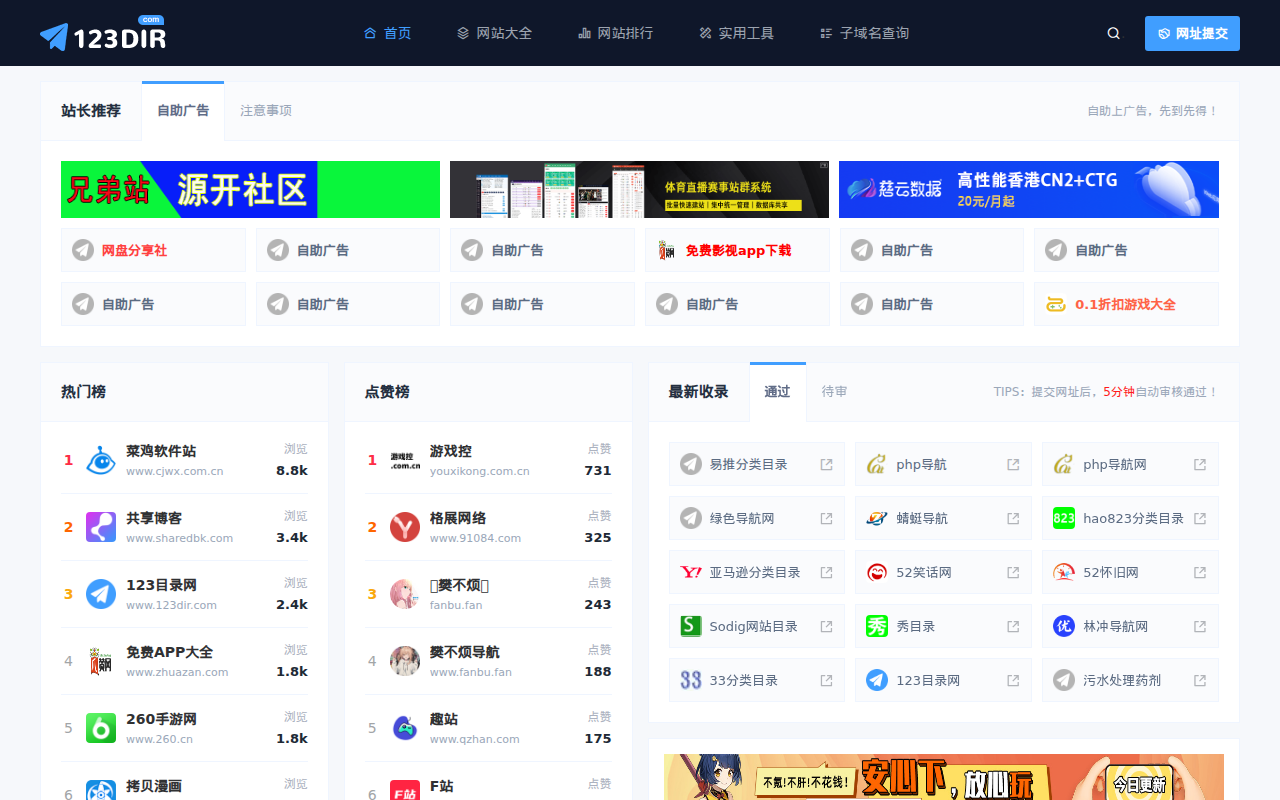Viewport: 1280px width, 800px height.
Task: Open external link icon for 易推分类目录
Action: [826, 465]
